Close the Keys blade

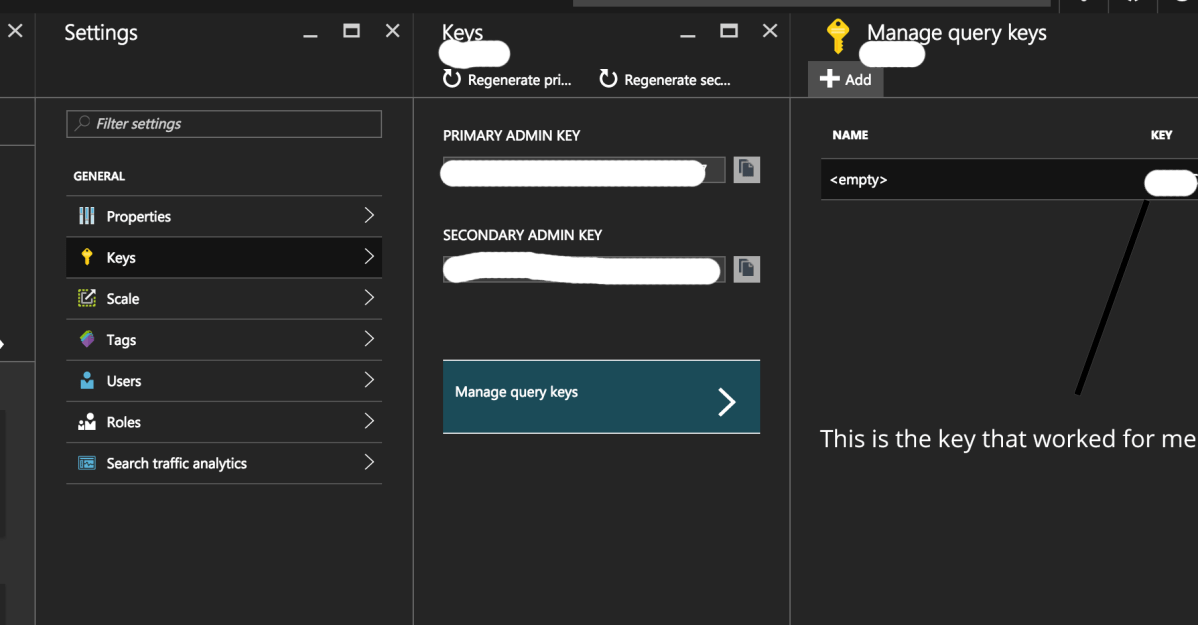(x=770, y=31)
